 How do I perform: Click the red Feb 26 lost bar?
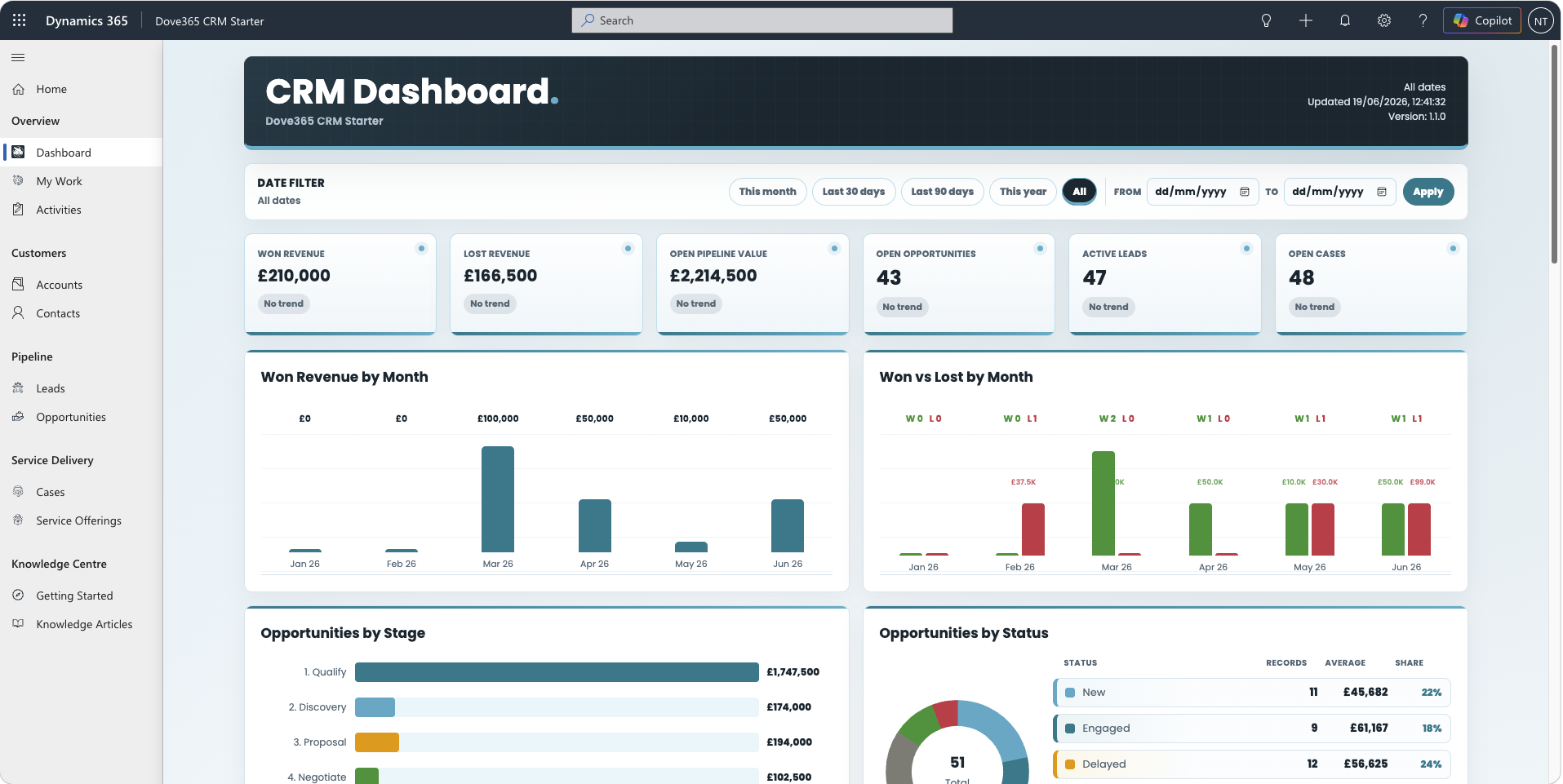[x=1033, y=529]
